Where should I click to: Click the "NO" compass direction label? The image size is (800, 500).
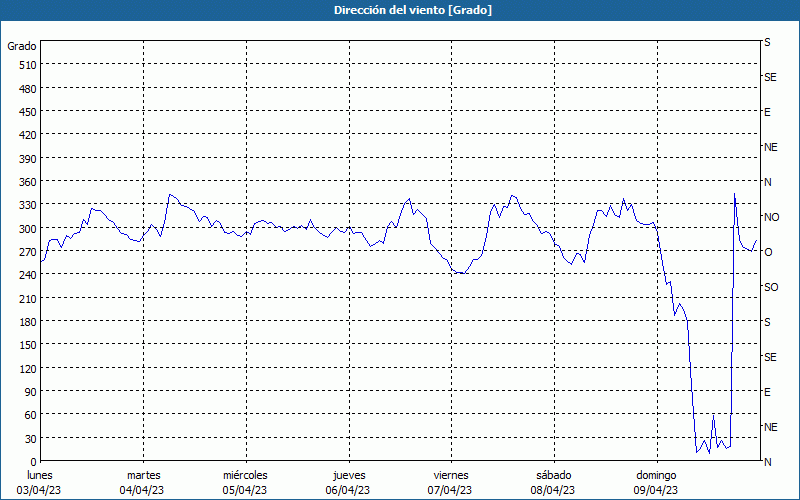pos(772,217)
